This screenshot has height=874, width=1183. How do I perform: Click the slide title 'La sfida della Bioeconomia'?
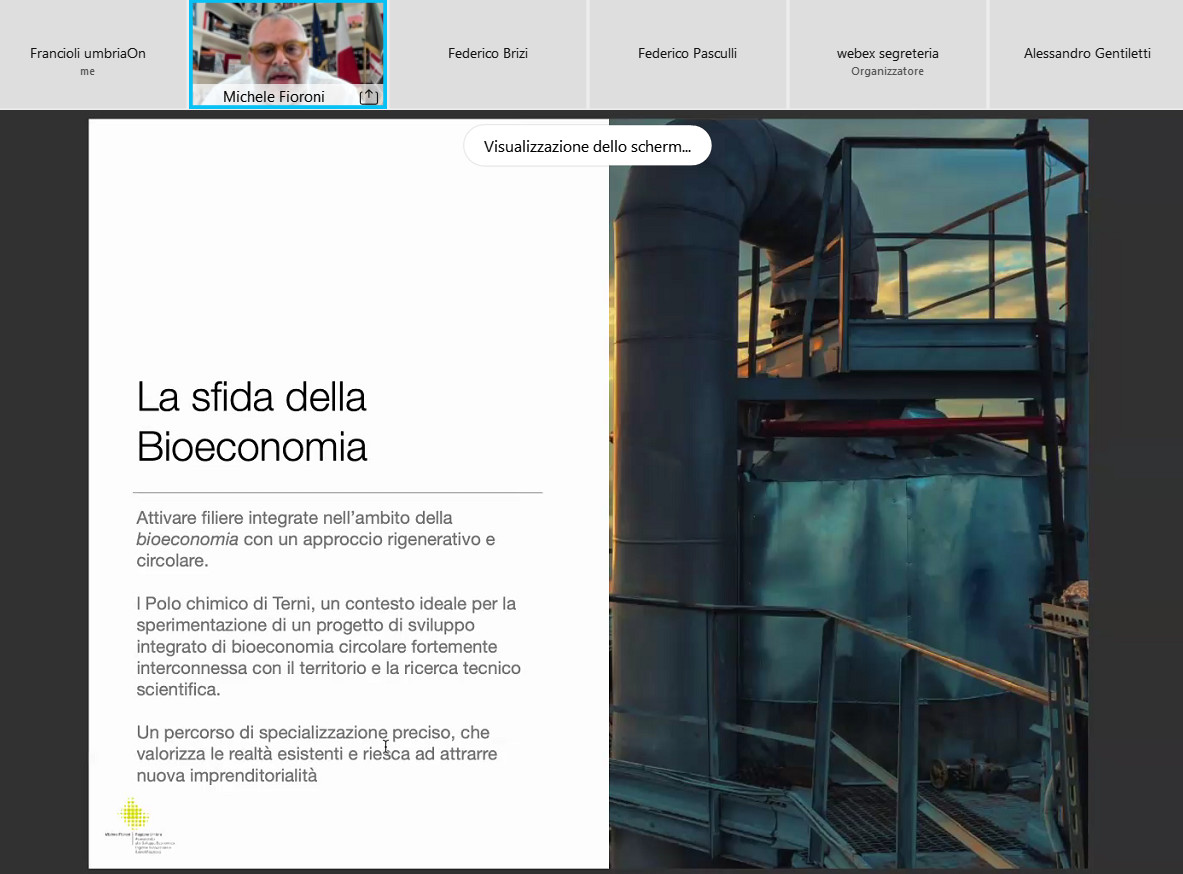(x=251, y=421)
